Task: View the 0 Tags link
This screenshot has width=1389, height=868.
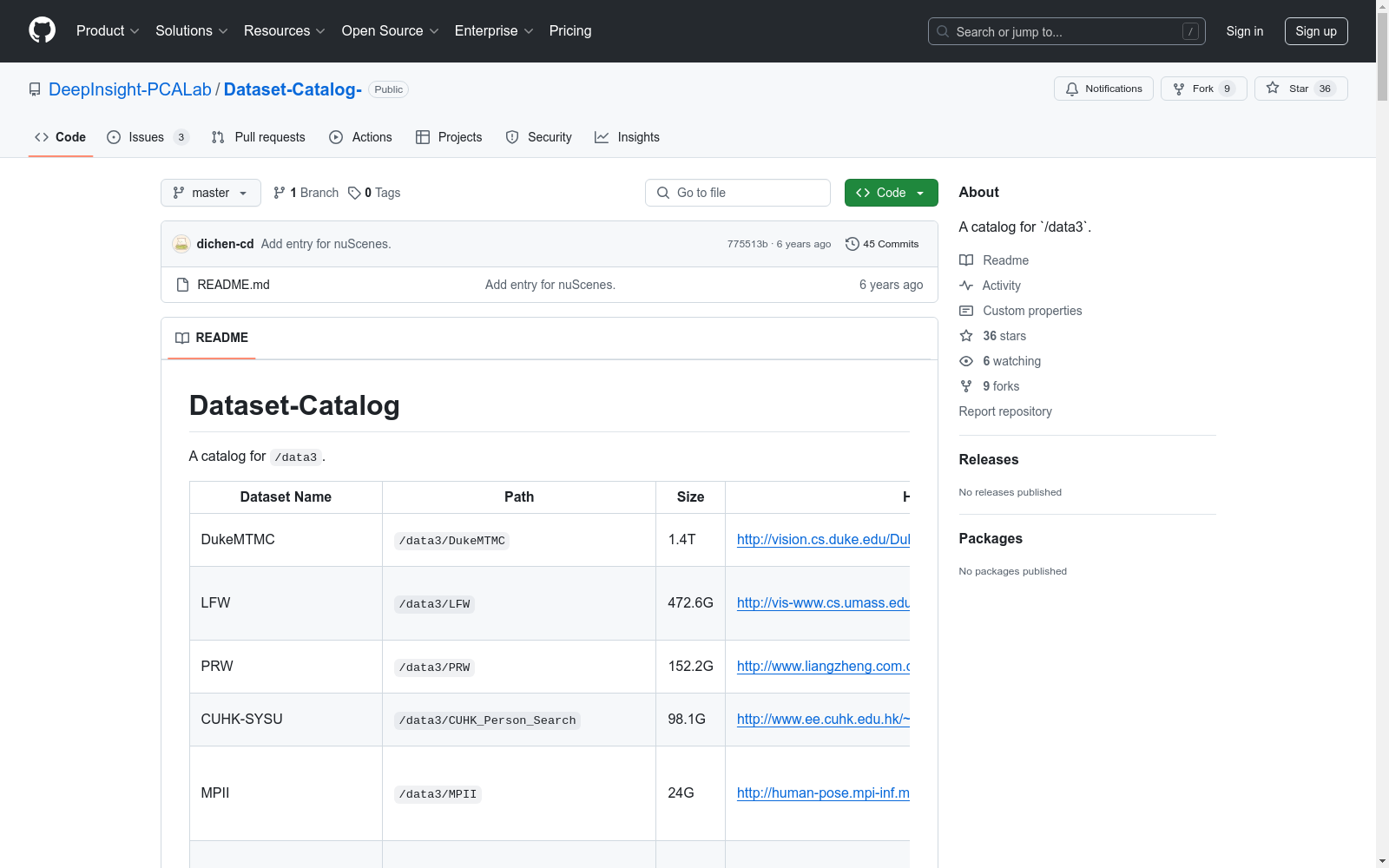Action: click(374, 193)
